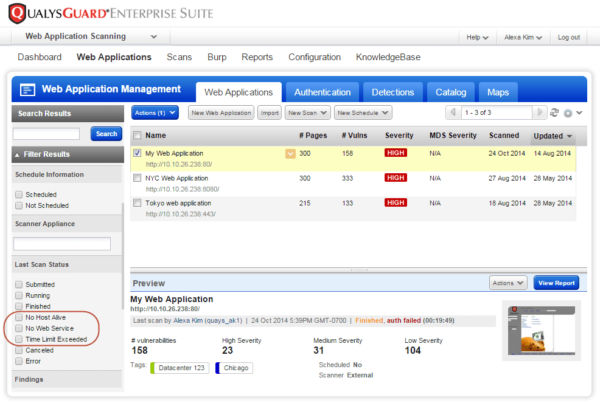Tick the Time Limit Exceeded filter
The image size is (600, 403).
[x=19, y=339]
